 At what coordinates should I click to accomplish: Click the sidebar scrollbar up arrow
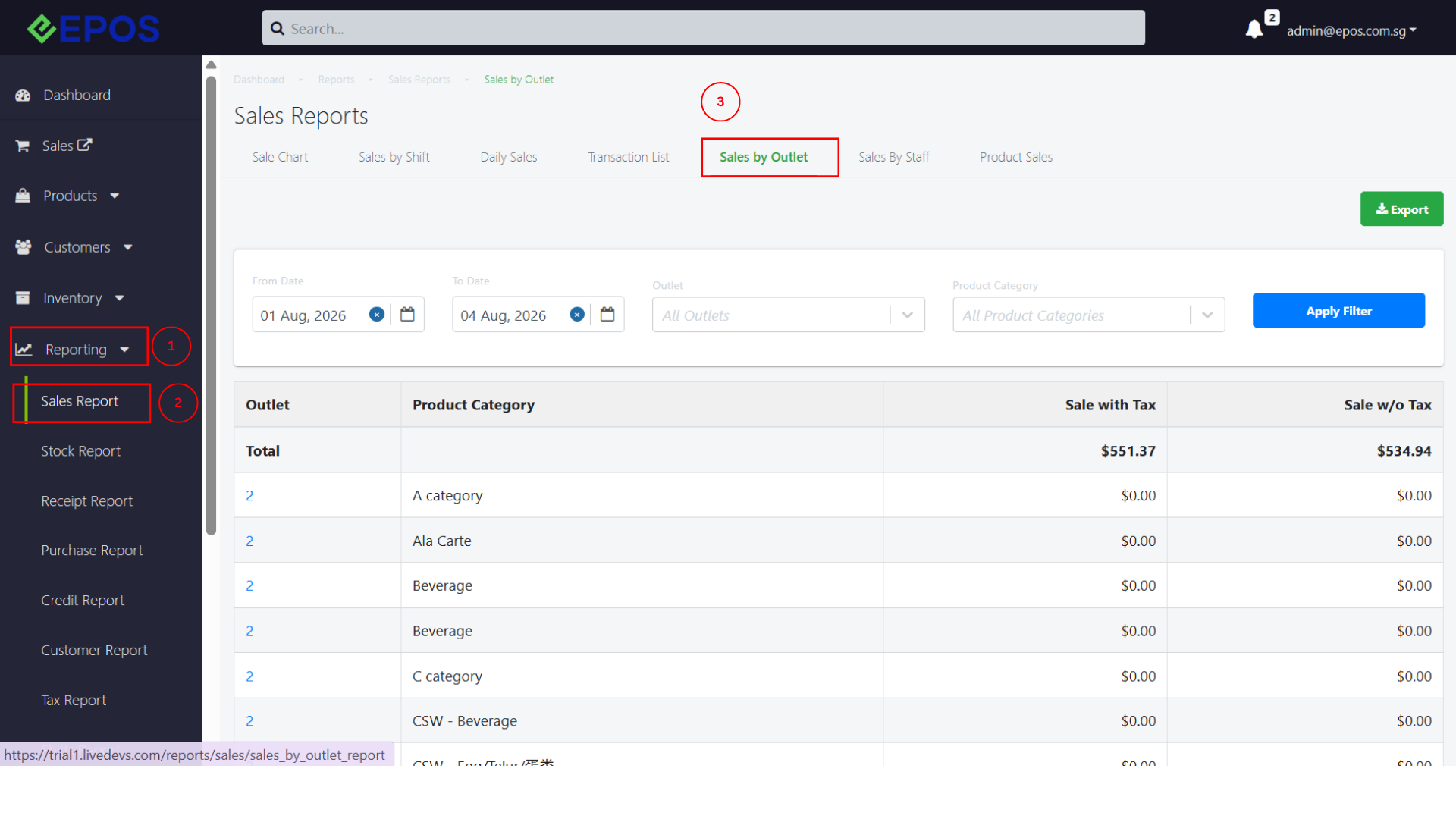pos(212,65)
